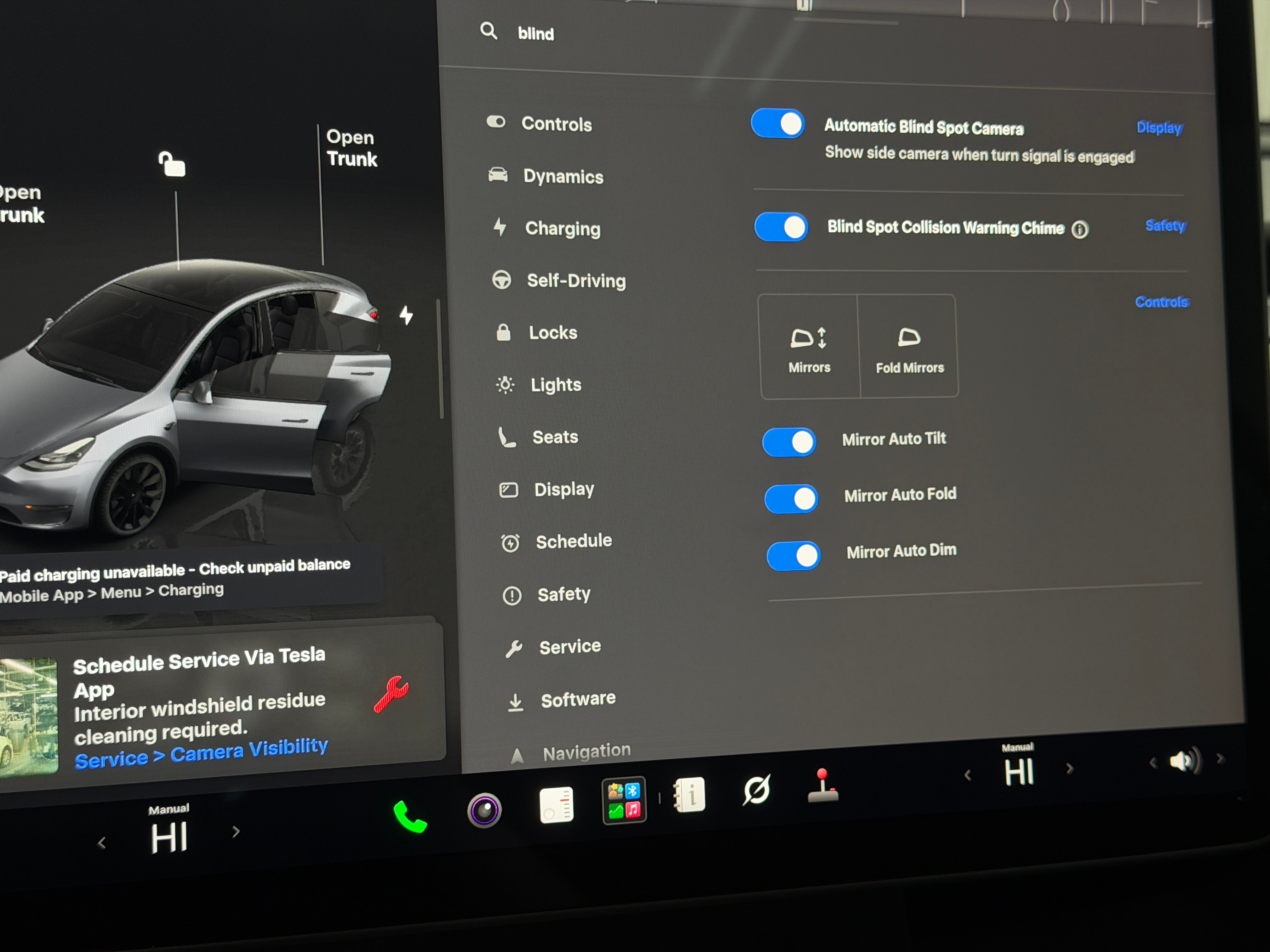
Task: Disable Mirror Auto Tilt switch
Action: pyautogui.click(x=789, y=442)
